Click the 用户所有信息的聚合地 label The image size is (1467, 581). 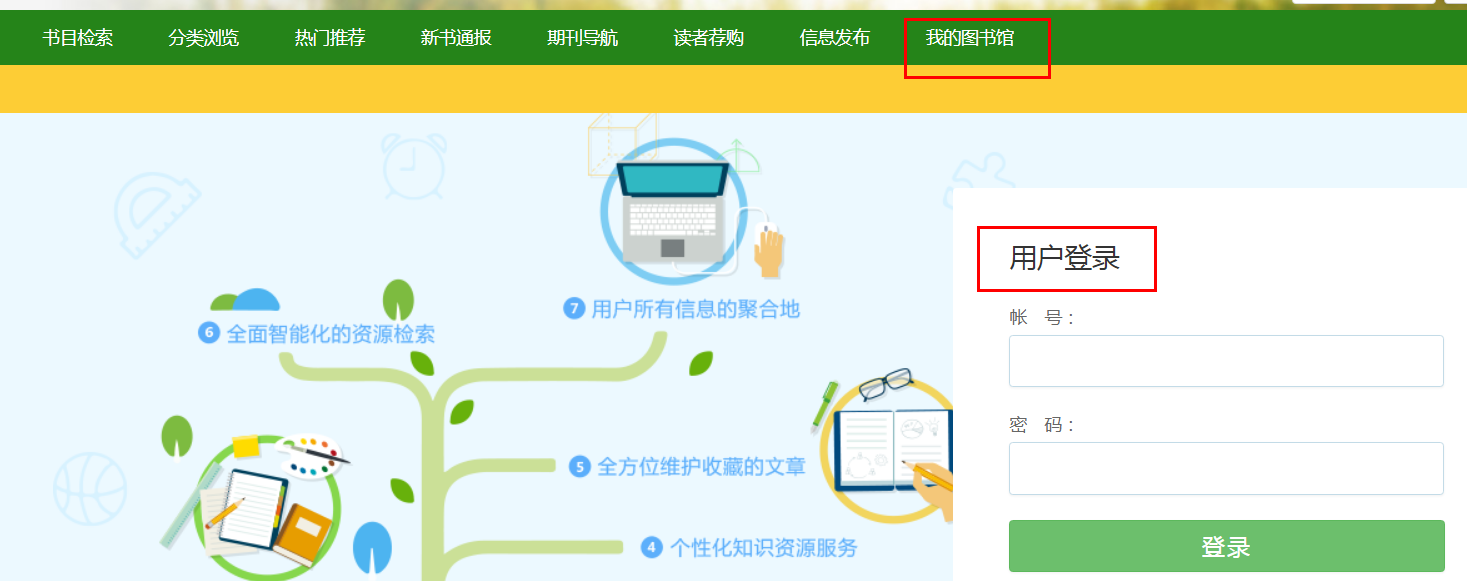point(696,309)
